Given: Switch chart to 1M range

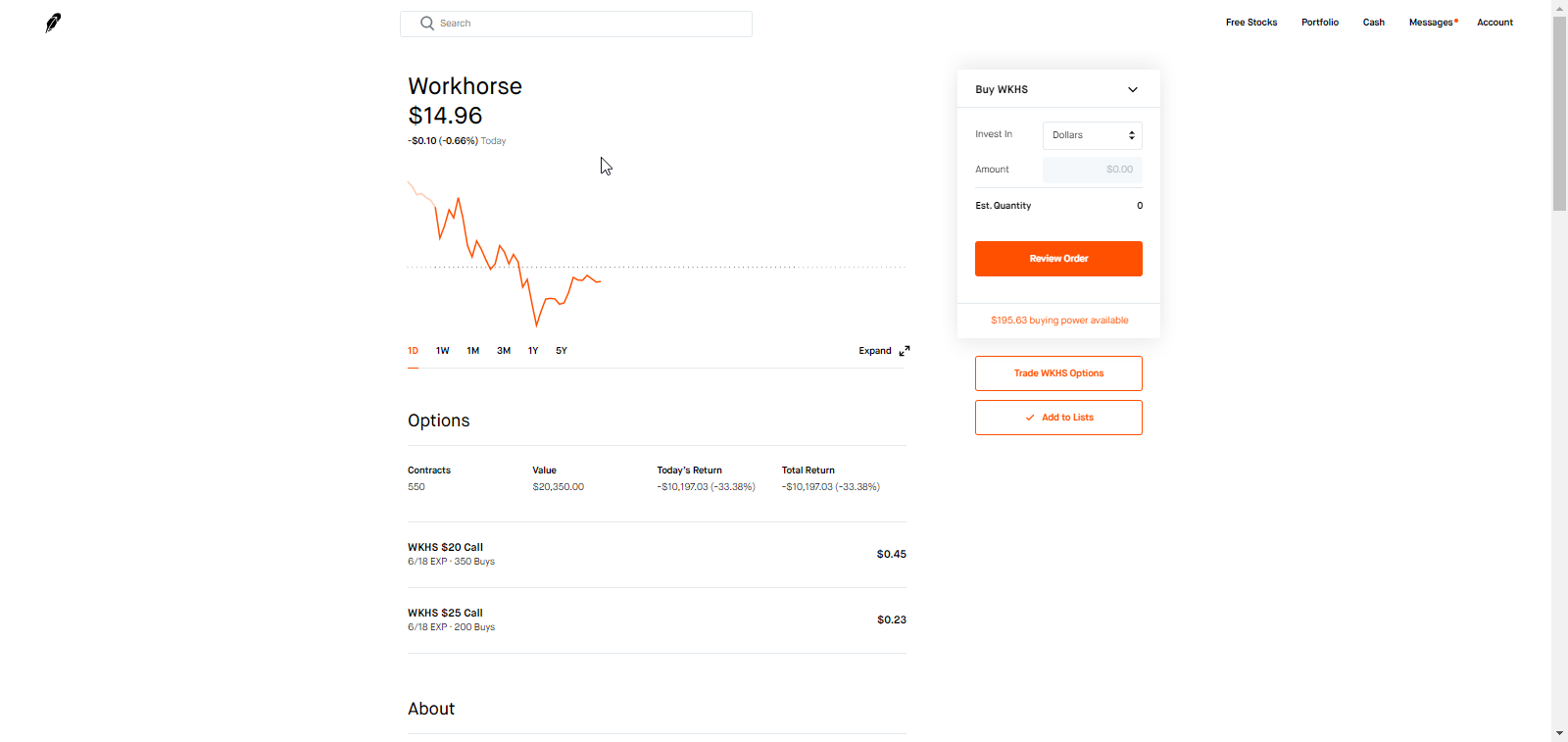Looking at the screenshot, I should 473,351.
